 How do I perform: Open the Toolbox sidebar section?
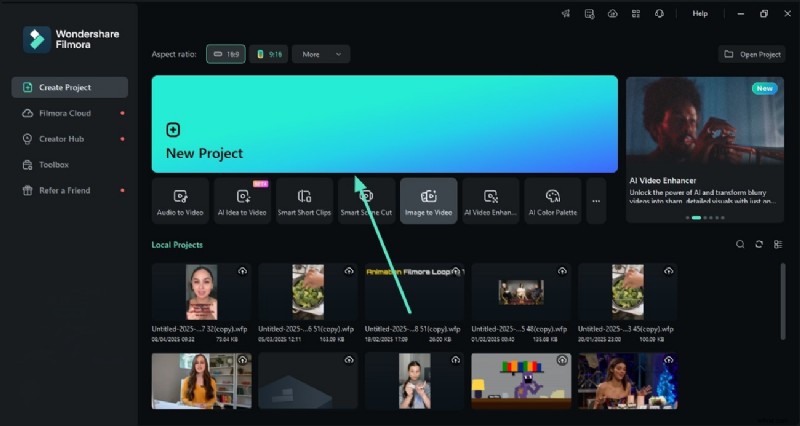[53, 164]
